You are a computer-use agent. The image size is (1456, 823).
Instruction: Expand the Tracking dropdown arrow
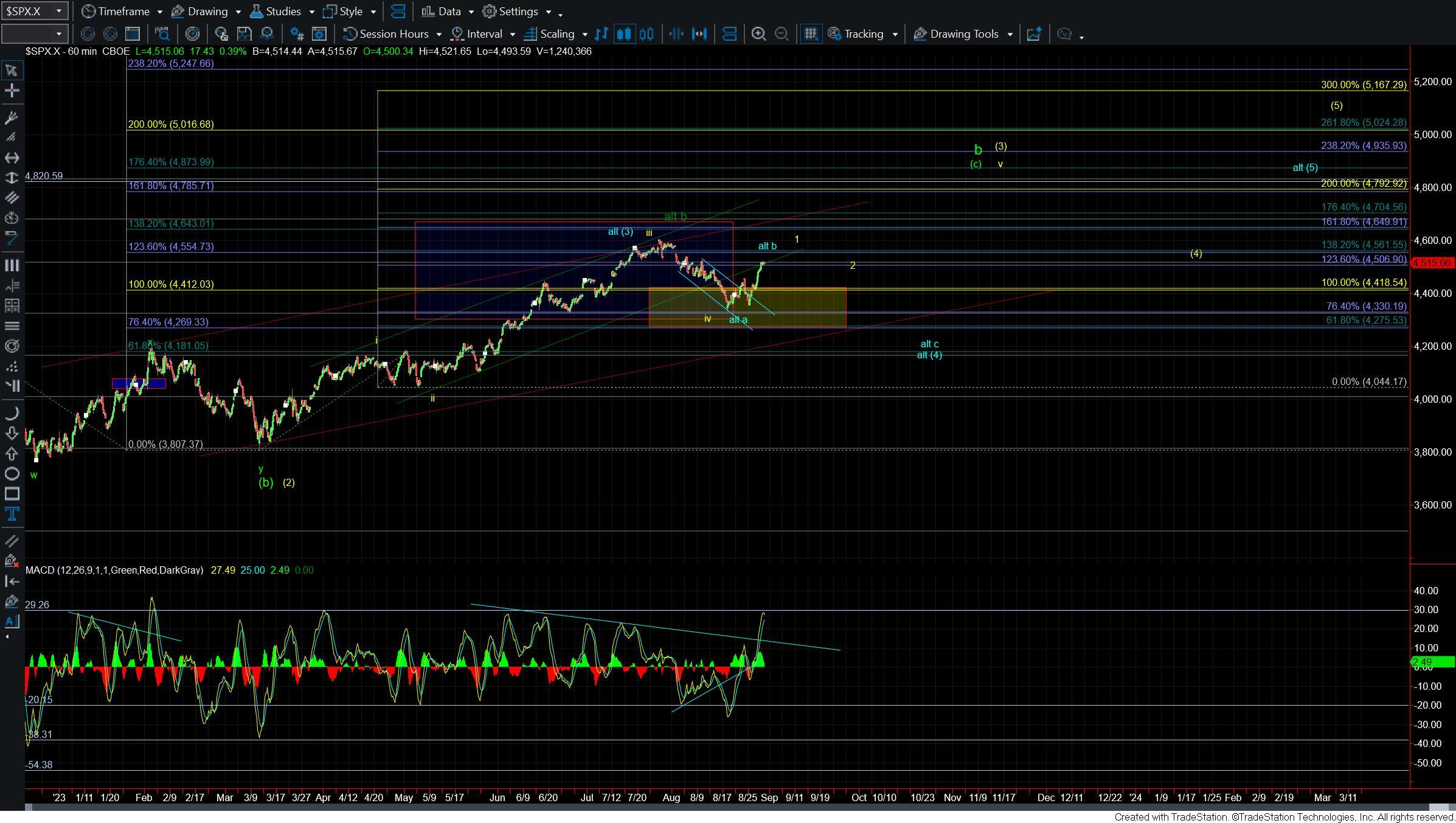coord(895,35)
